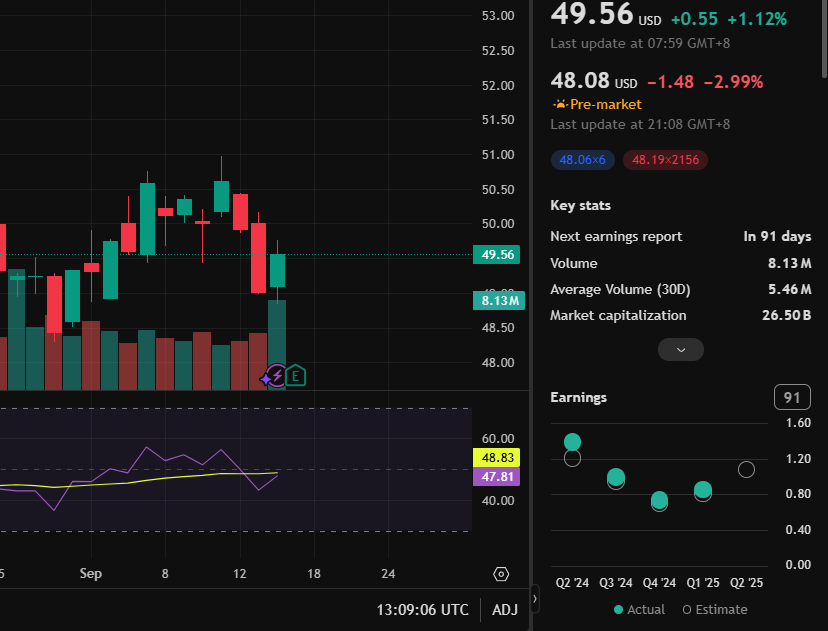828x631 pixels.
Task: Click the yellow 48.83 indicator value swatch
Action: click(496, 456)
